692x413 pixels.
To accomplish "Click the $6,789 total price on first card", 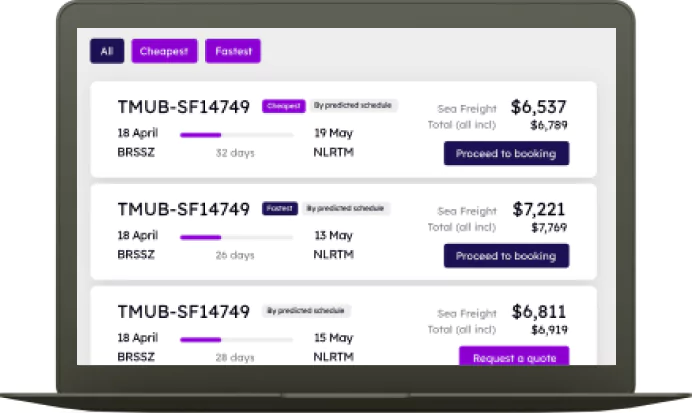I will 549,125.
